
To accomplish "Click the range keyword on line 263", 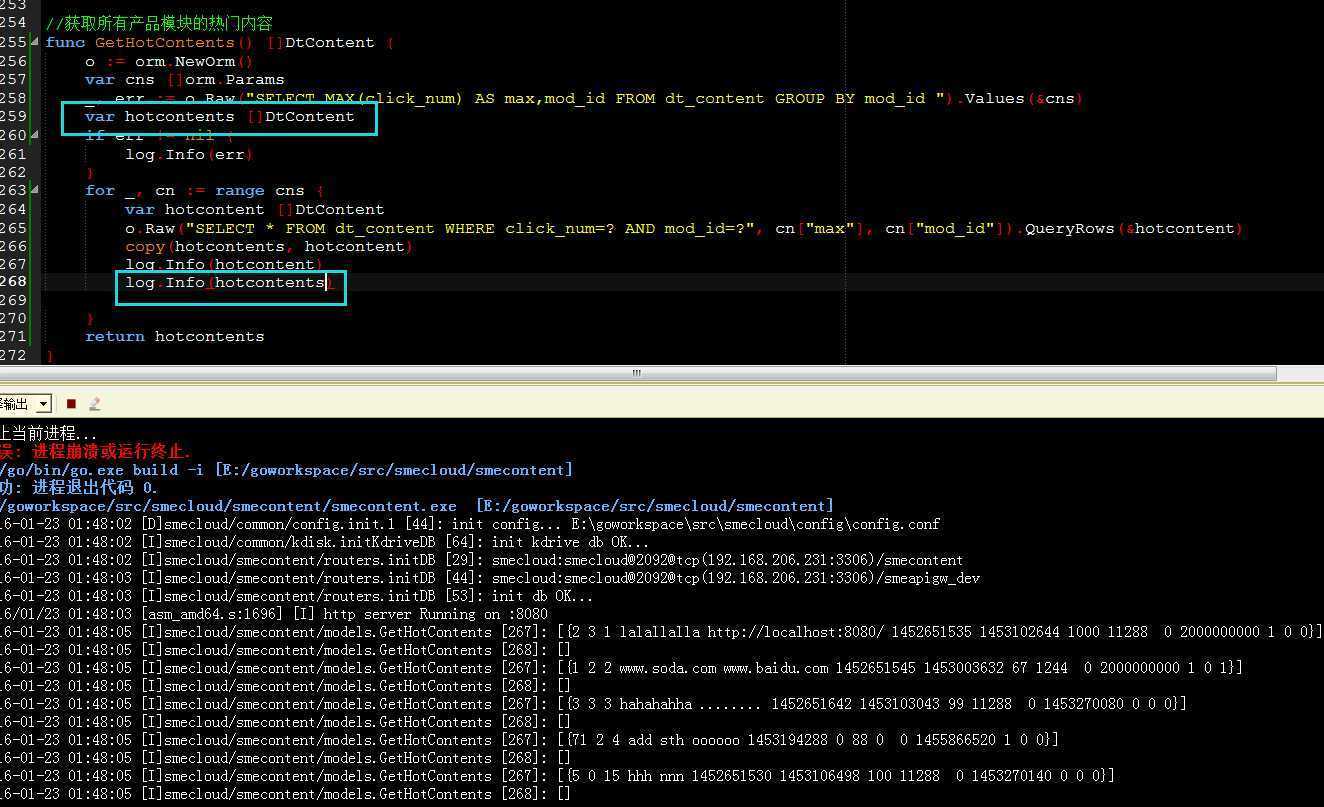I will [x=240, y=190].
